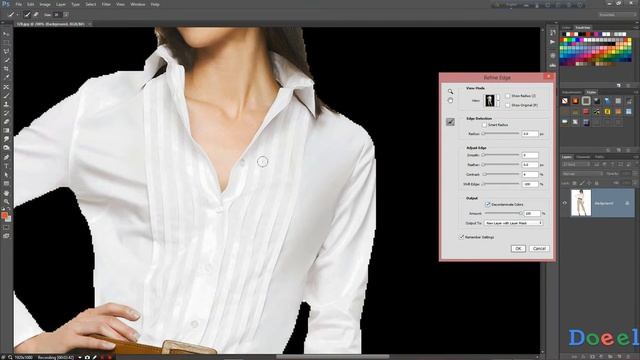640x360 pixels.
Task: Select the Clone Stamp tool
Action: [6, 104]
